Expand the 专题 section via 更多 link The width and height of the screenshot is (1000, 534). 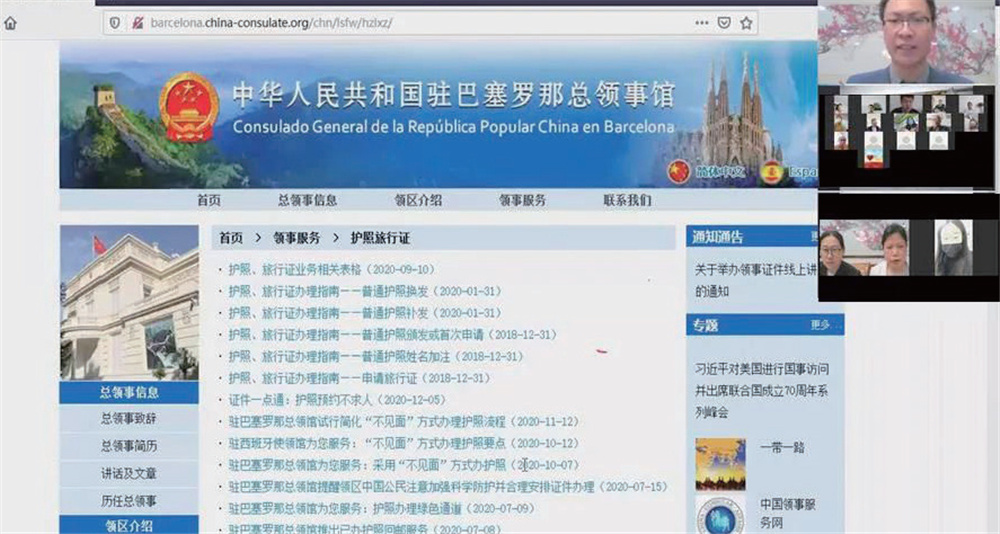click(x=820, y=325)
